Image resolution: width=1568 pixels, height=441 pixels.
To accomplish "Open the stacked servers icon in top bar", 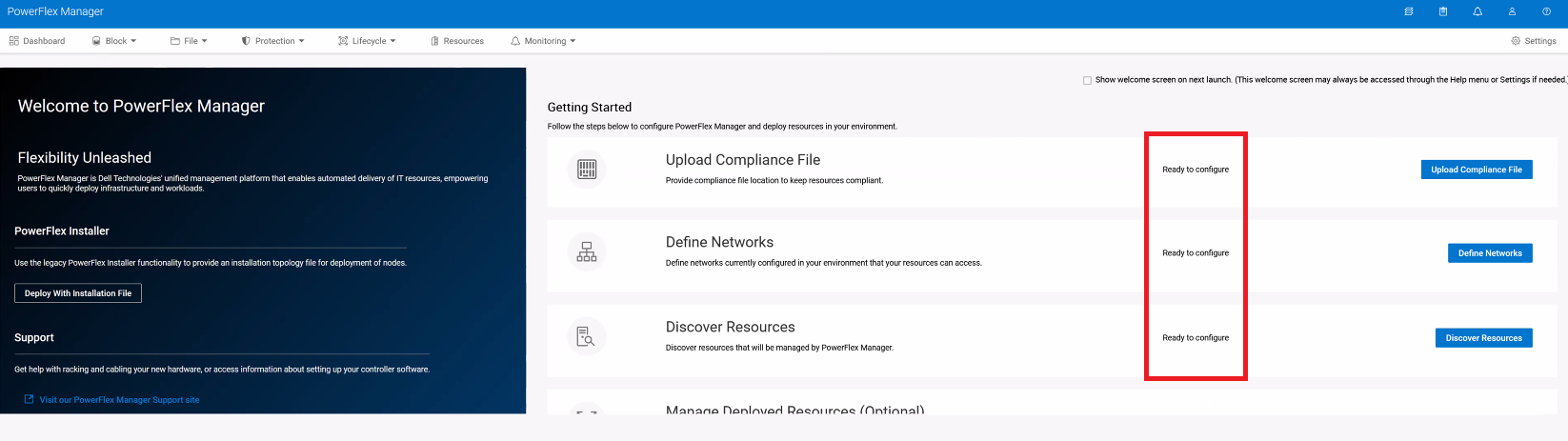I will pyautogui.click(x=1409, y=11).
